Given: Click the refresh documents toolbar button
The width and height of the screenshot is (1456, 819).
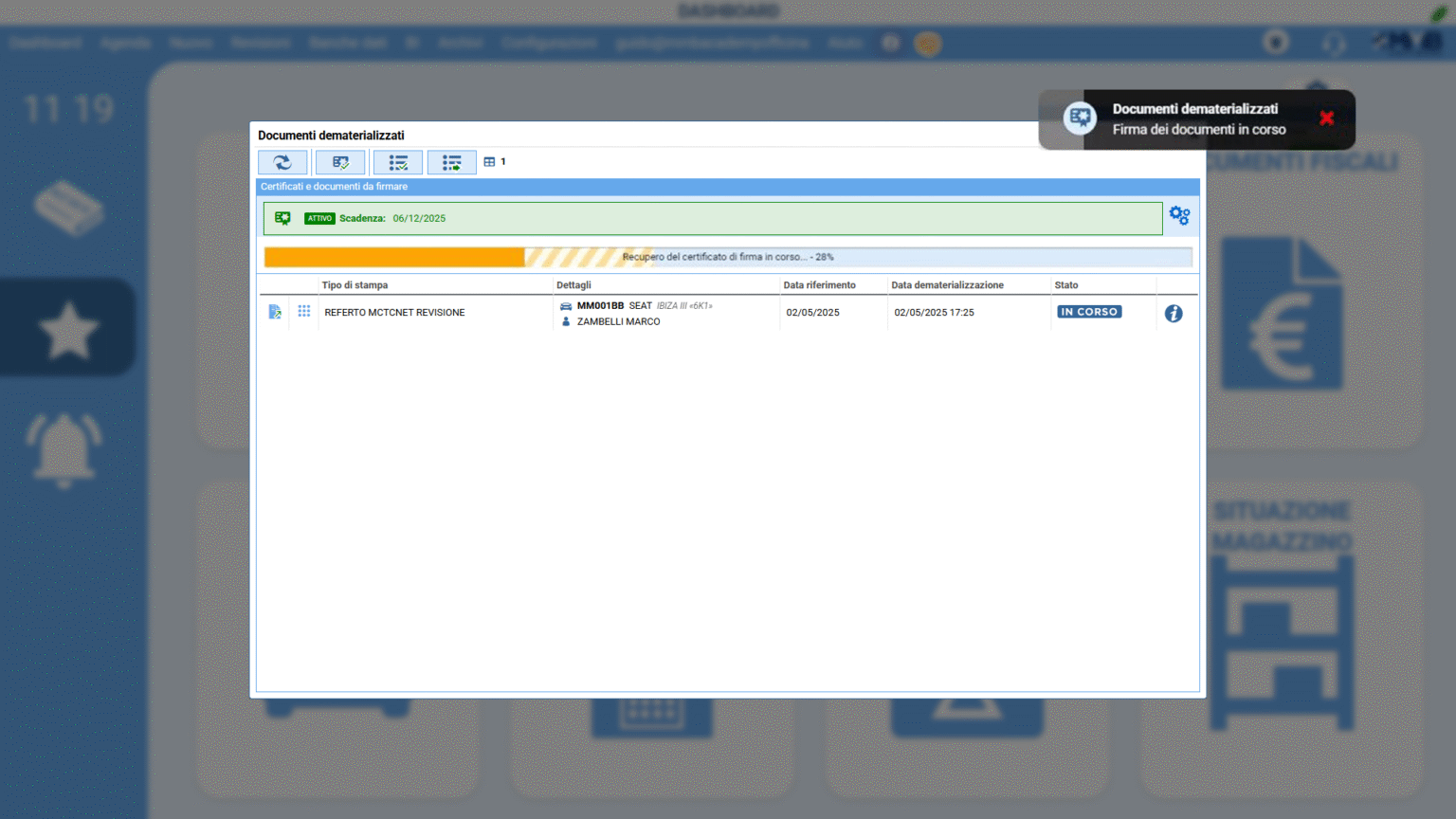Looking at the screenshot, I should click(282, 163).
